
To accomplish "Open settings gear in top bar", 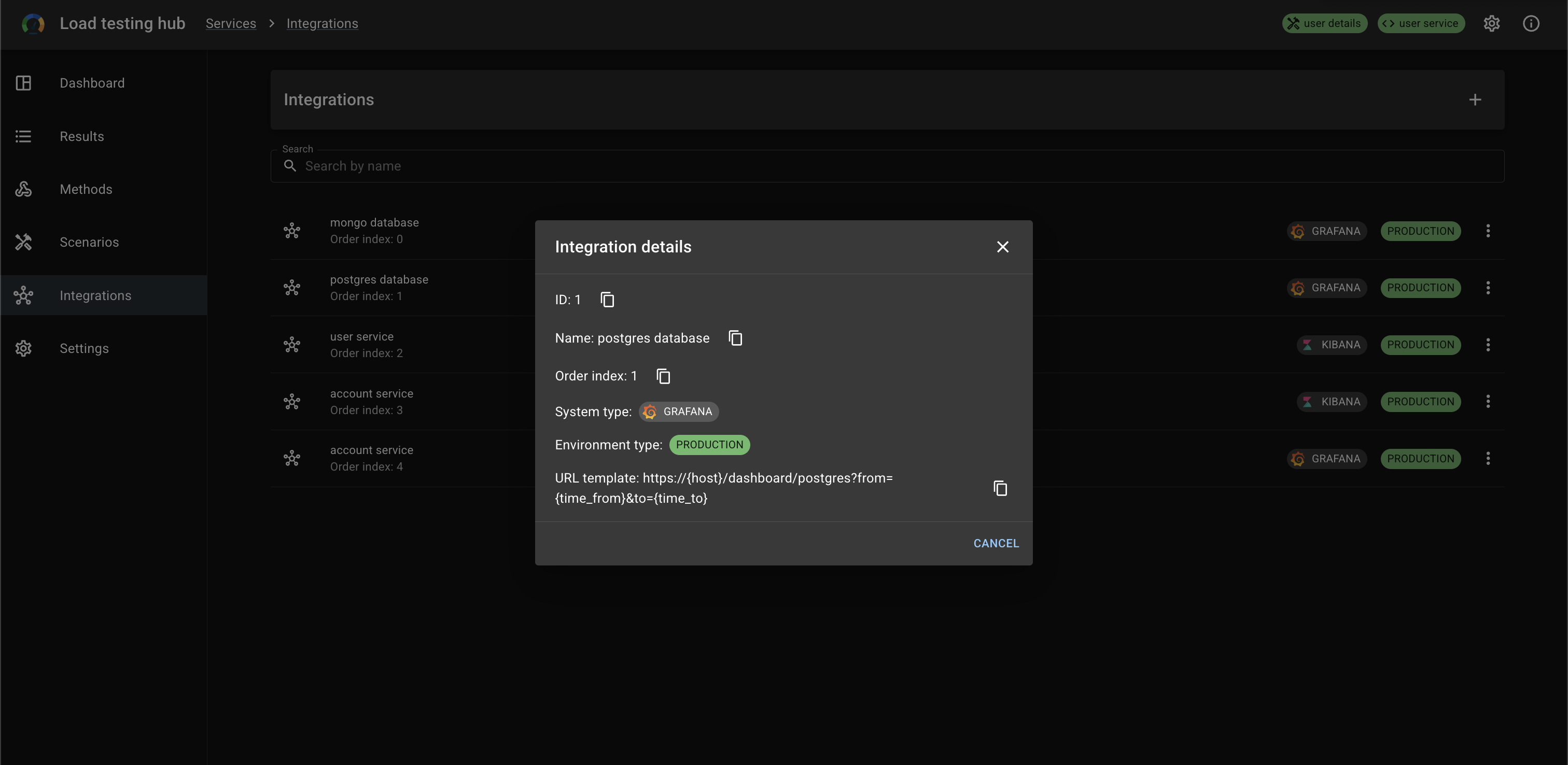I will click(x=1491, y=23).
